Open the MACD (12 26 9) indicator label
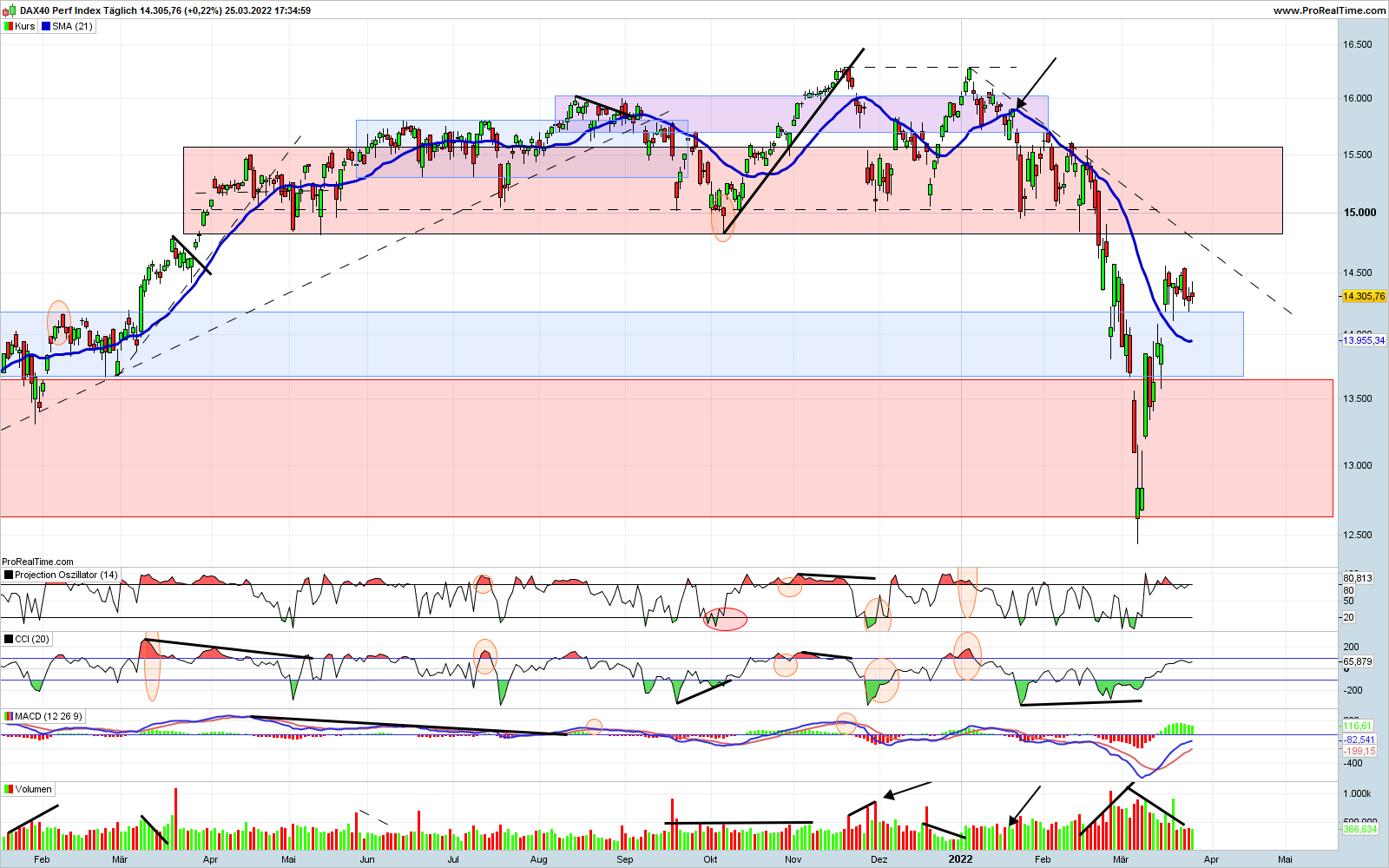Screen dimensions: 1389x868 pos(49,716)
